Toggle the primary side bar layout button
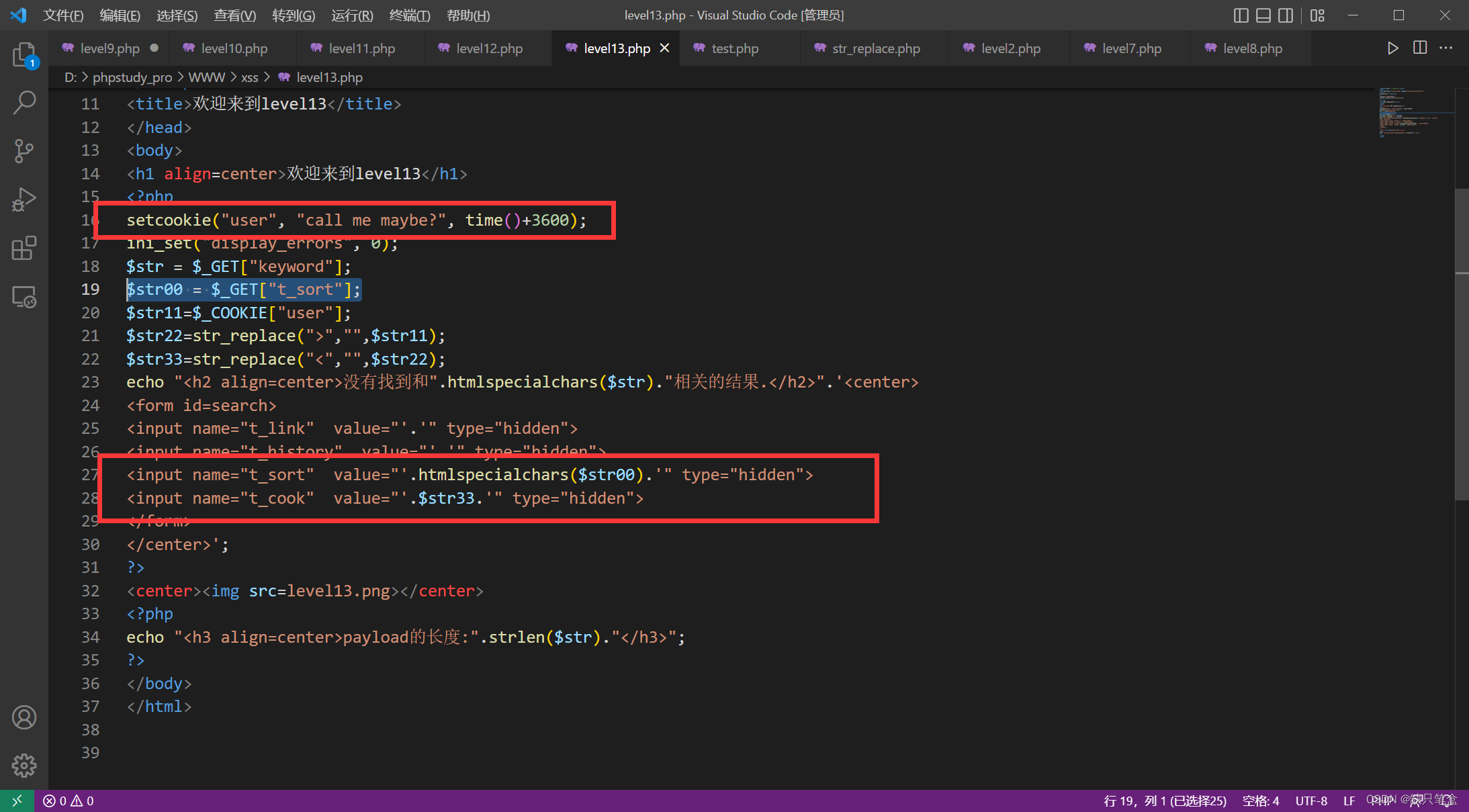Viewport: 1469px width, 812px height. [x=1241, y=15]
